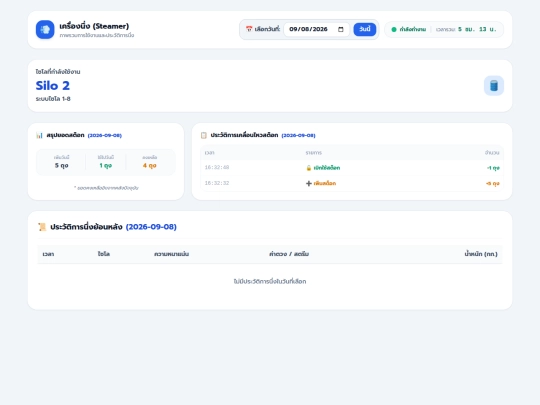Viewport: 540px width, 405px height.
Task: Click the เครื่องนึ่ง (Steamer) title
Action: [x=94, y=26]
